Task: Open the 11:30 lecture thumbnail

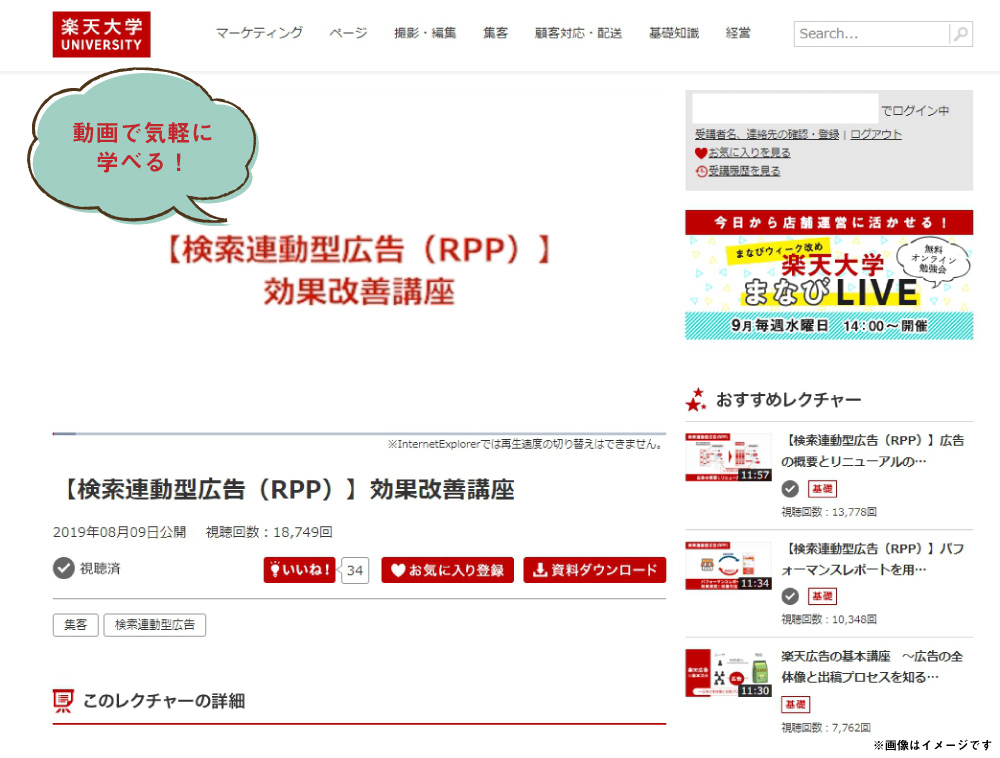Action: (728, 673)
